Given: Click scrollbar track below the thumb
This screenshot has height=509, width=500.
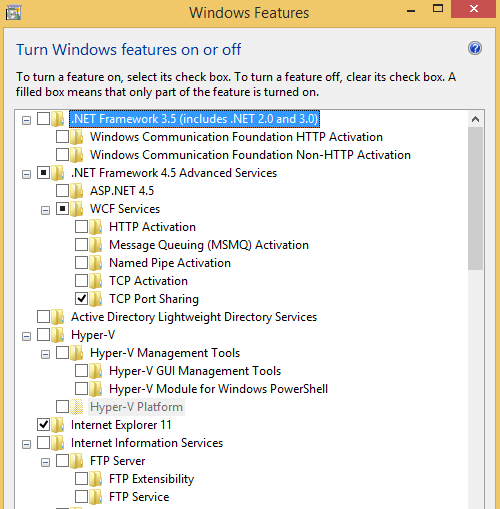Looking at the screenshot, I should tap(475, 388).
